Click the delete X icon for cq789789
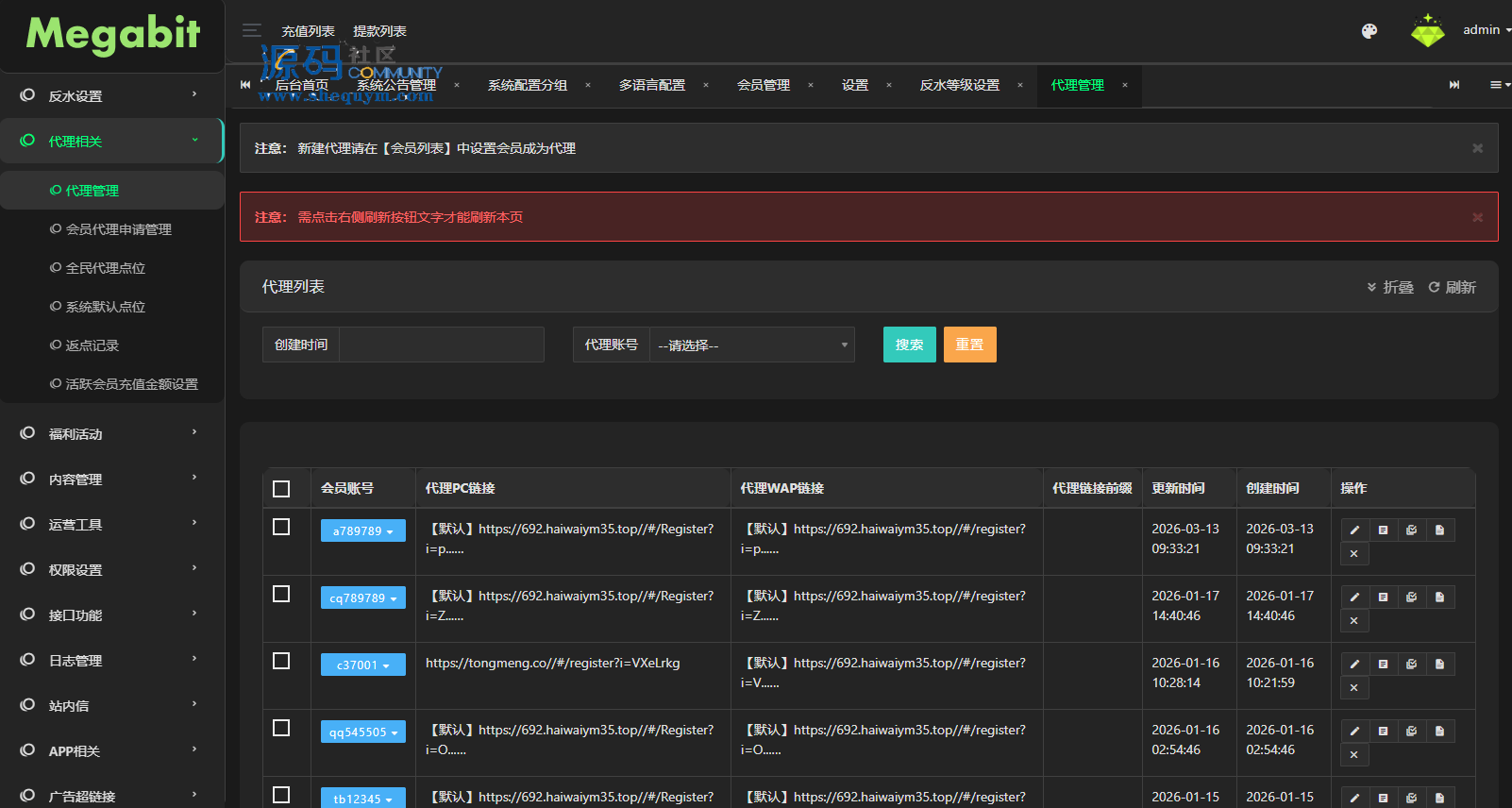1512x808 pixels. [x=1354, y=621]
